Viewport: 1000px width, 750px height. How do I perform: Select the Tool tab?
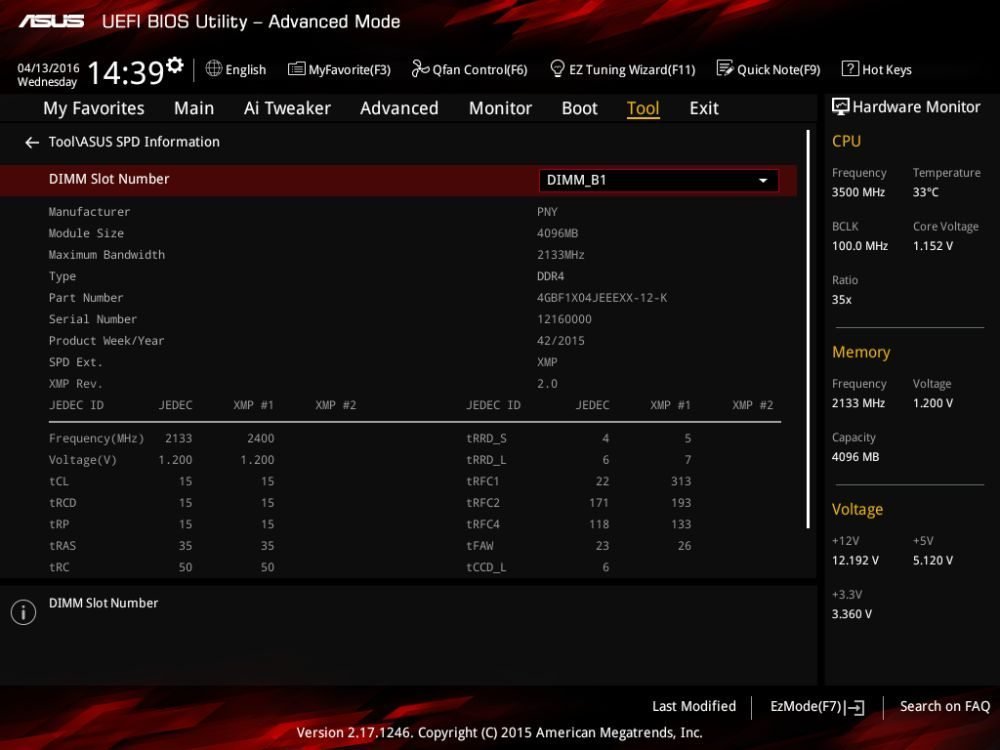click(x=643, y=108)
